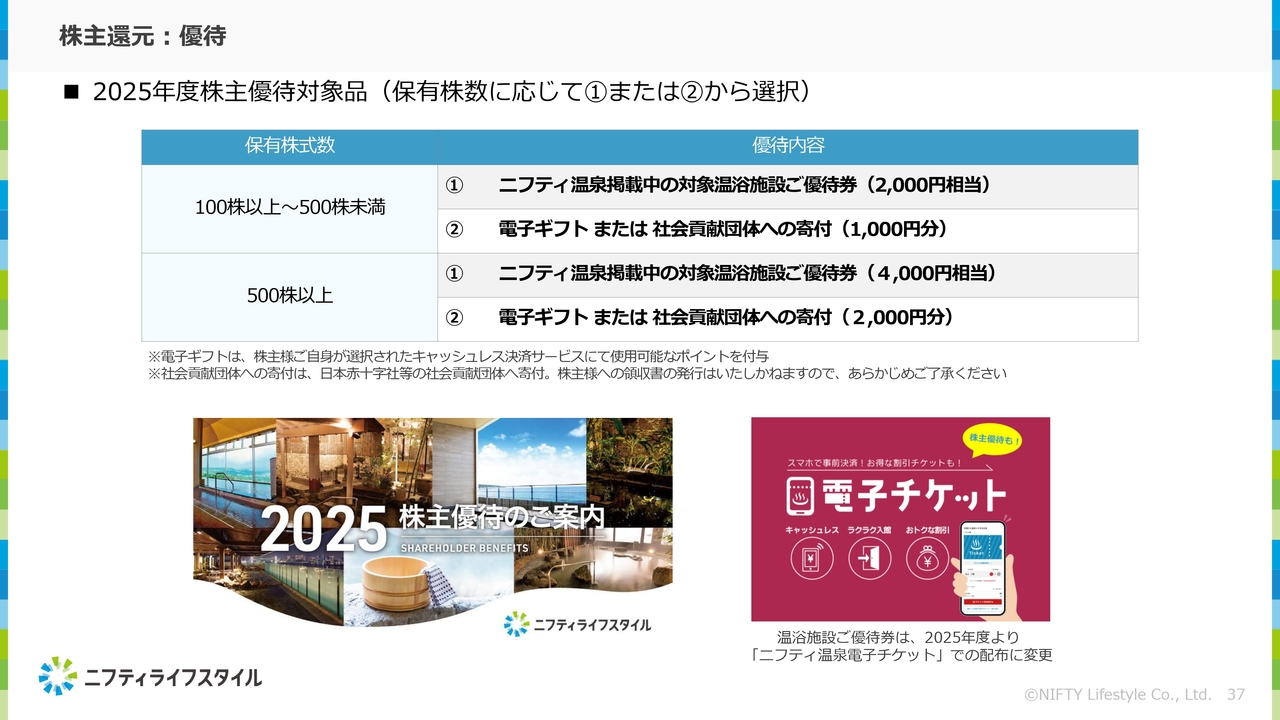Image resolution: width=1280 pixels, height=720 pixels.
Task: Select the 保有株式数 table header
Action: [289, 146]
